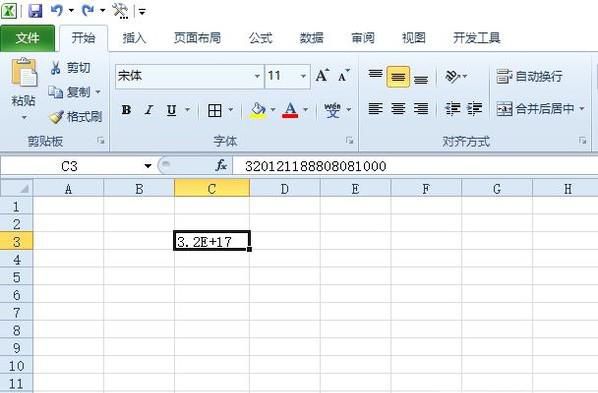The image size is (598, 393).
Task: Open the fill color dropdown arrow
Action: (x=273, y=110)
